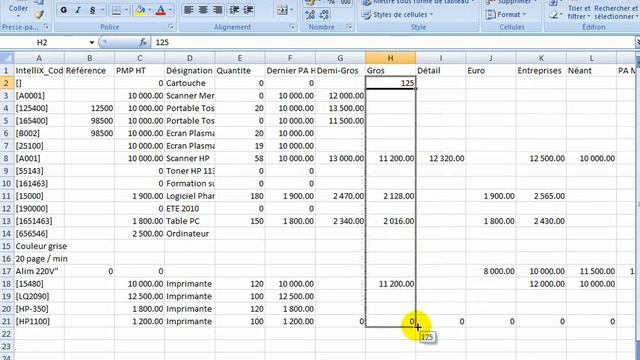
Task: Toggle bold (G) formatting
Action: pyautogui.click(x=64, y=10)
